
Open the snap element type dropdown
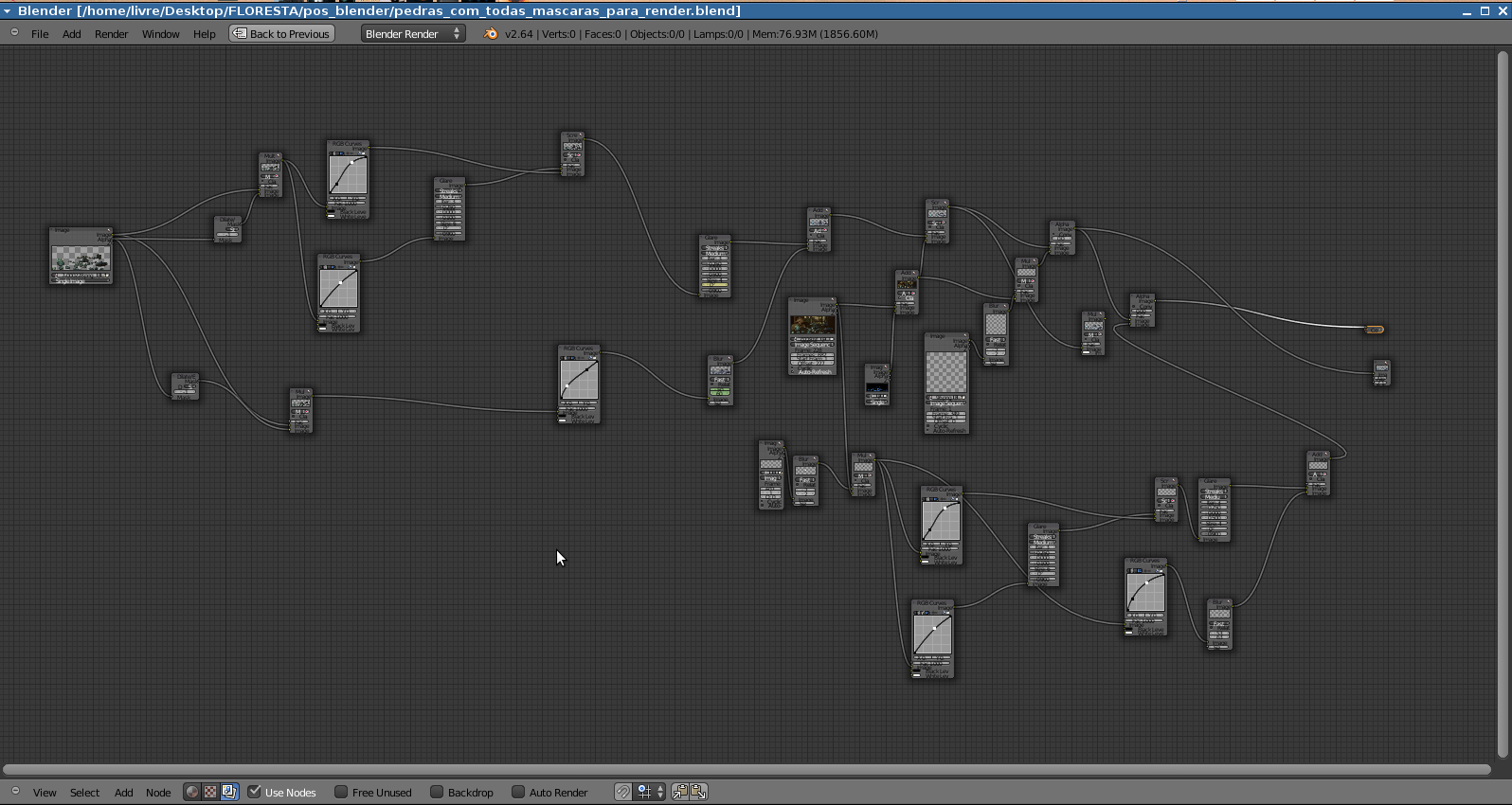pyautogui.click(x=651, y=792)
